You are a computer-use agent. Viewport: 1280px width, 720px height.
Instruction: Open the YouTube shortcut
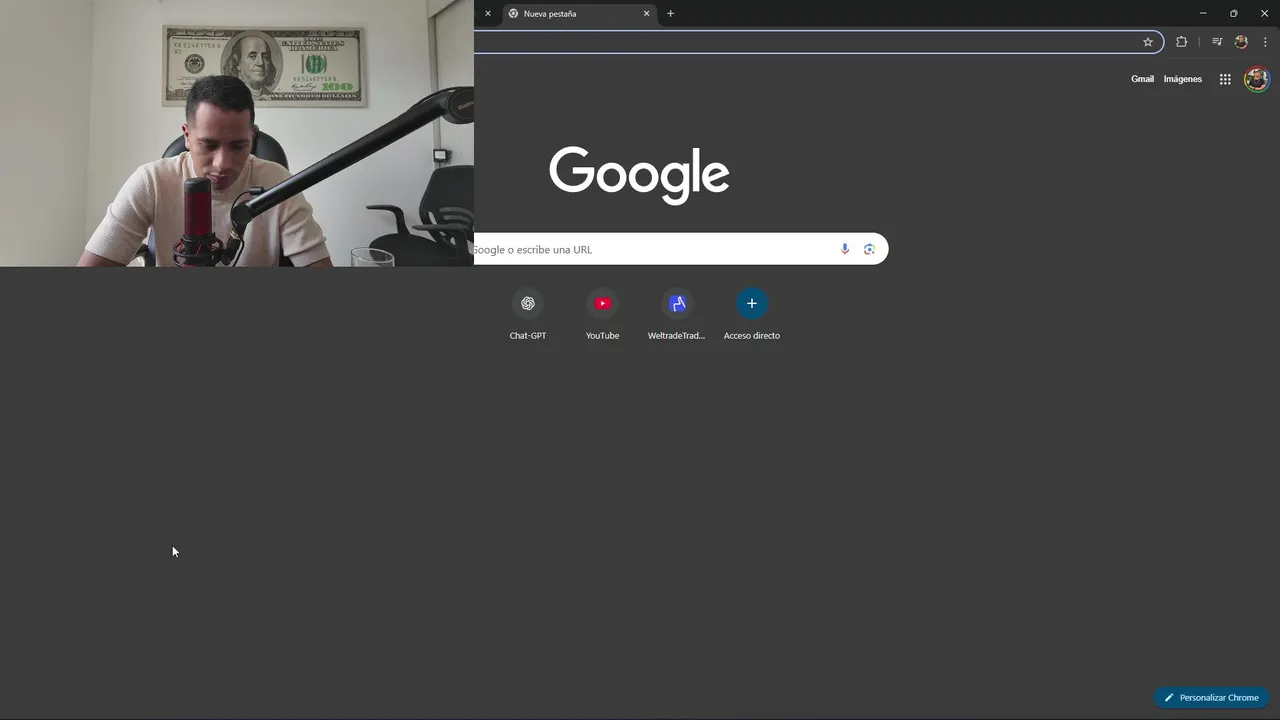coord(602,314)
